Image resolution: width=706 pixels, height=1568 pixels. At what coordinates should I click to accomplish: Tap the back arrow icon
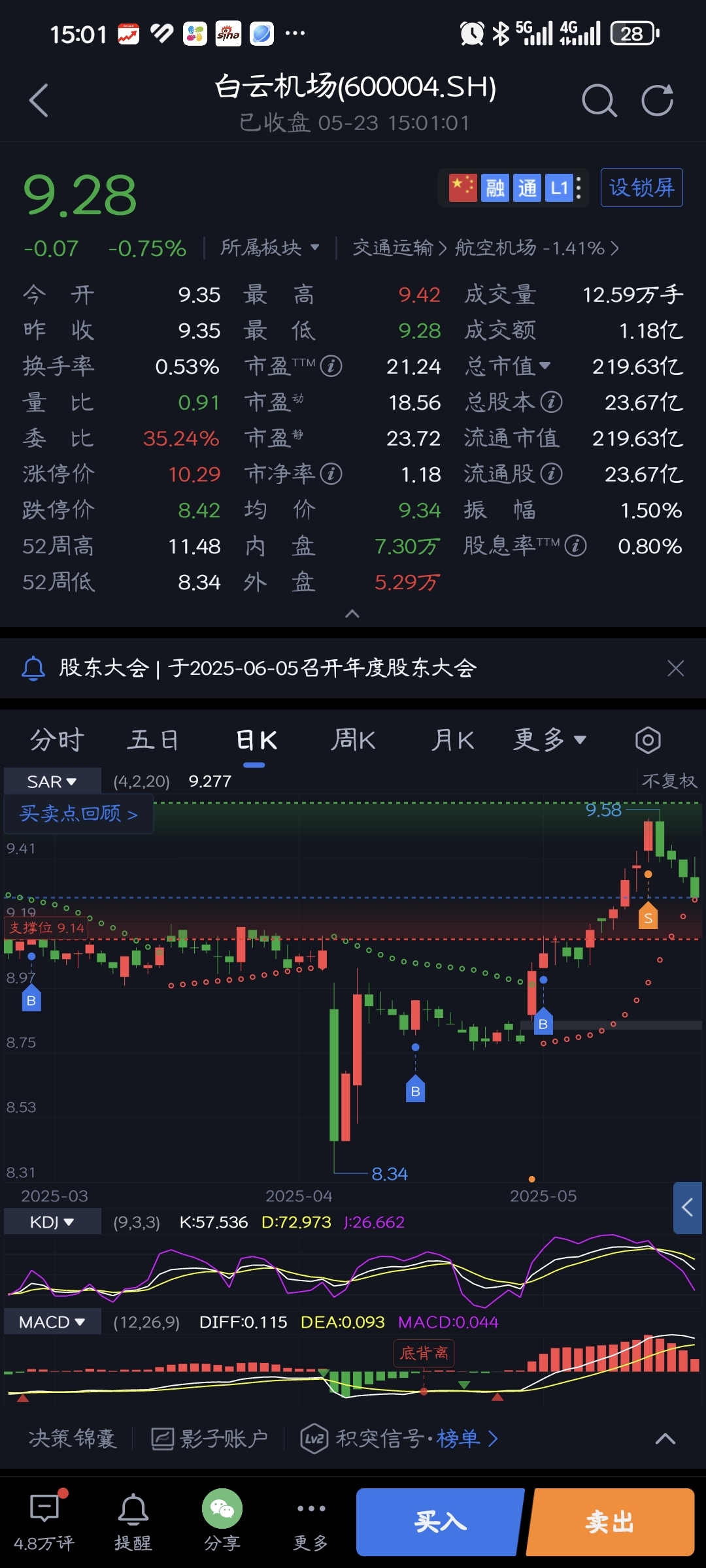39,101
